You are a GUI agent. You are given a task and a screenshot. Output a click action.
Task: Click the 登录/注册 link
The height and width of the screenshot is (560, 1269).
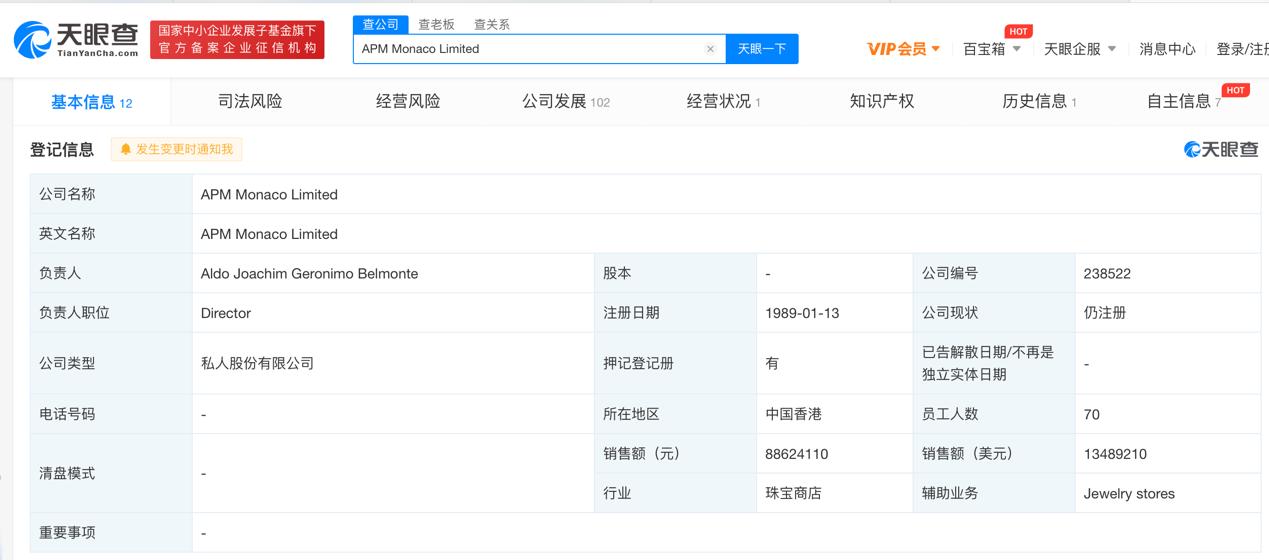[x=1242, y=49]
